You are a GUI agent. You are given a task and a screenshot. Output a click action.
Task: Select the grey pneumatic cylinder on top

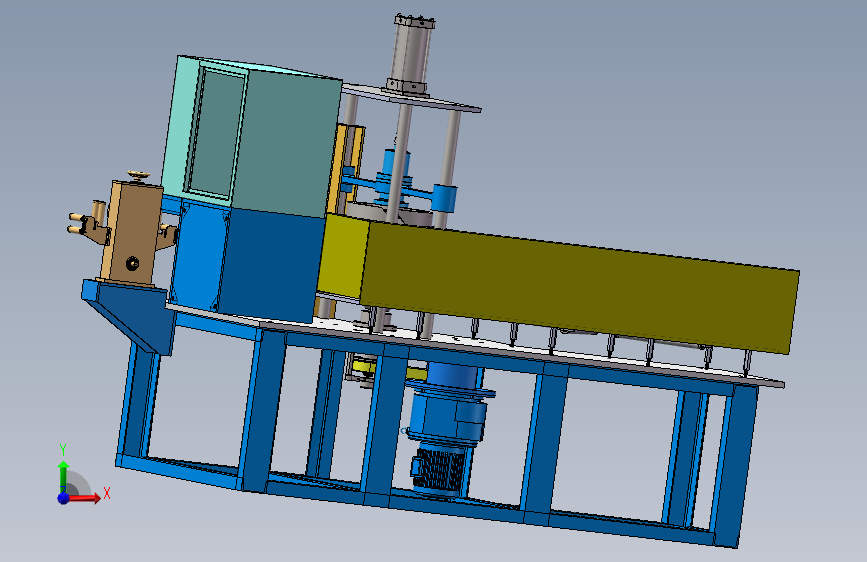pyautogui.click(x=411, y=54)
